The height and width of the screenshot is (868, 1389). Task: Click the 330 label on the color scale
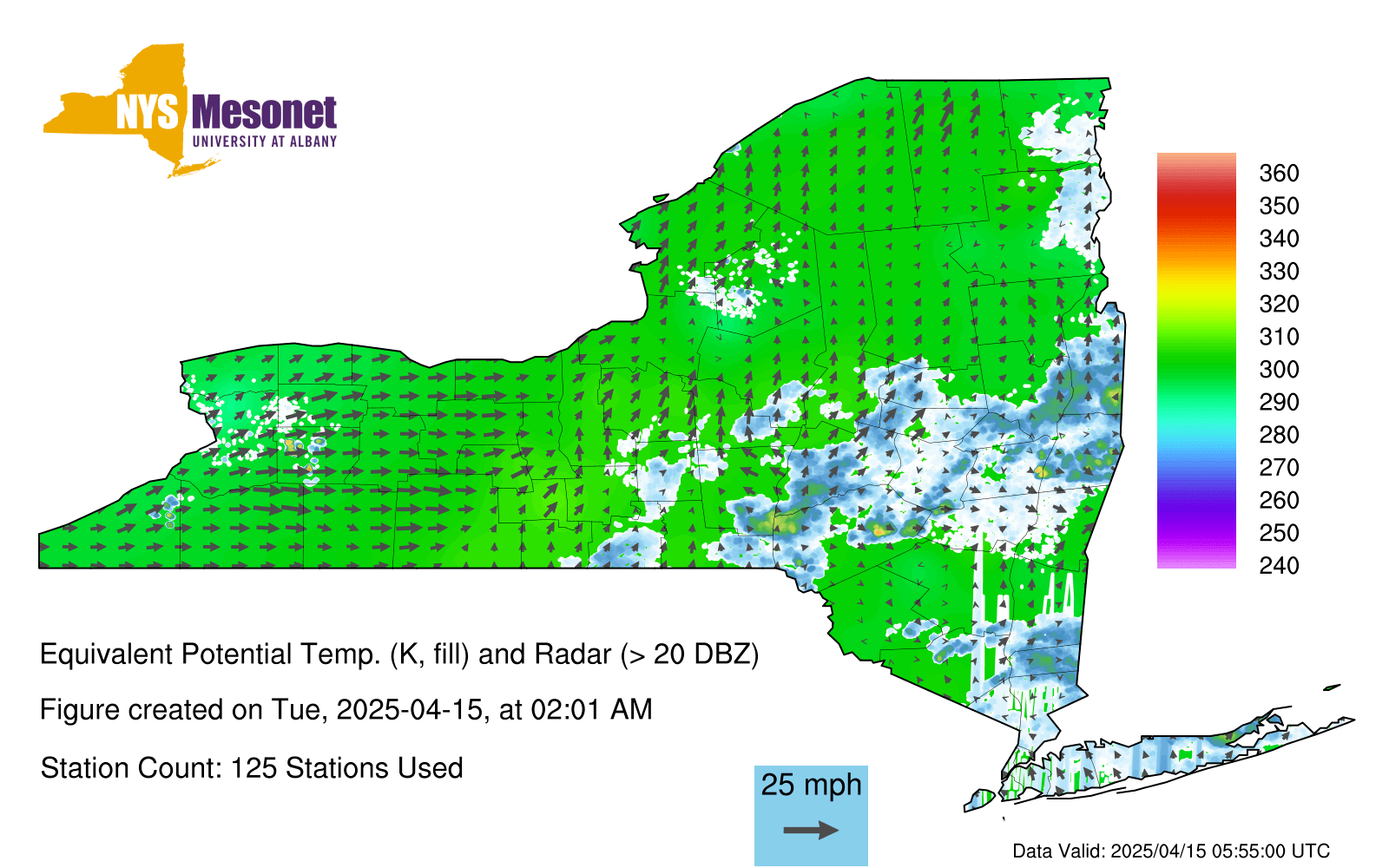pos(1279,272)
